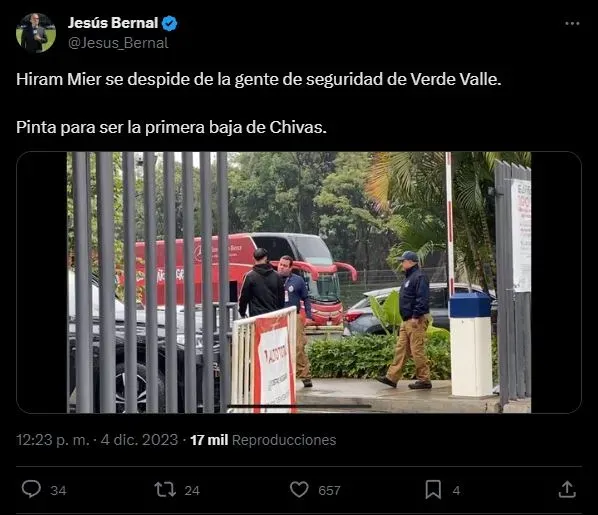Viewport: 598px width, 515px height.
Task: Open the share upload icon
Action: tap(567, 489)
